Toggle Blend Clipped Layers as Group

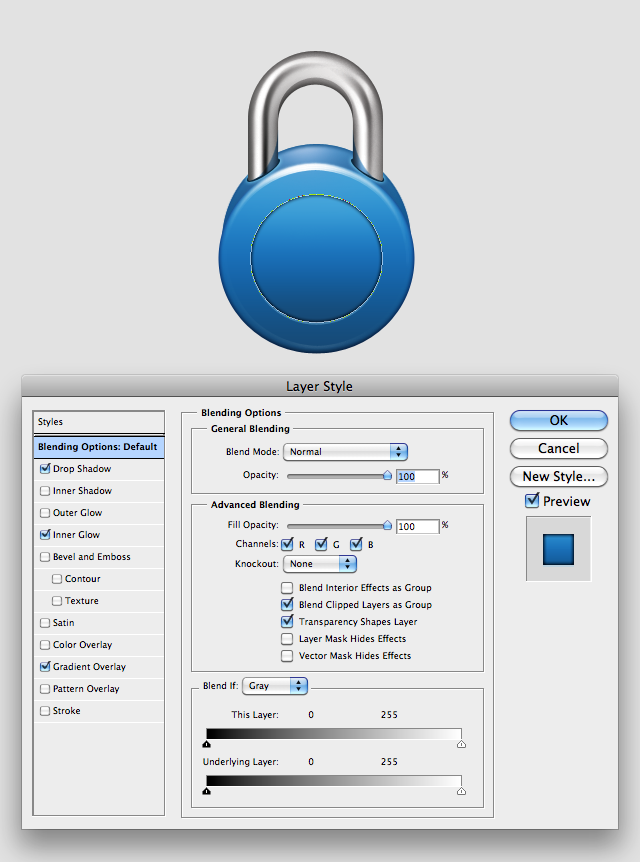click(287, 605)
